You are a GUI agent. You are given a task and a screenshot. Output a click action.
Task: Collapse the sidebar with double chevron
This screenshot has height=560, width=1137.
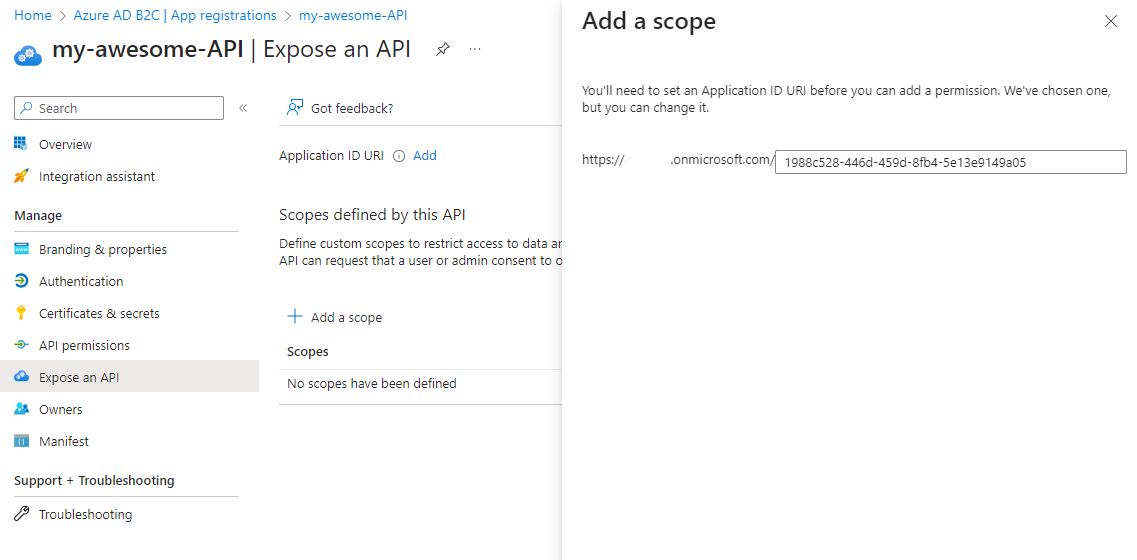[x=244, y=108]
